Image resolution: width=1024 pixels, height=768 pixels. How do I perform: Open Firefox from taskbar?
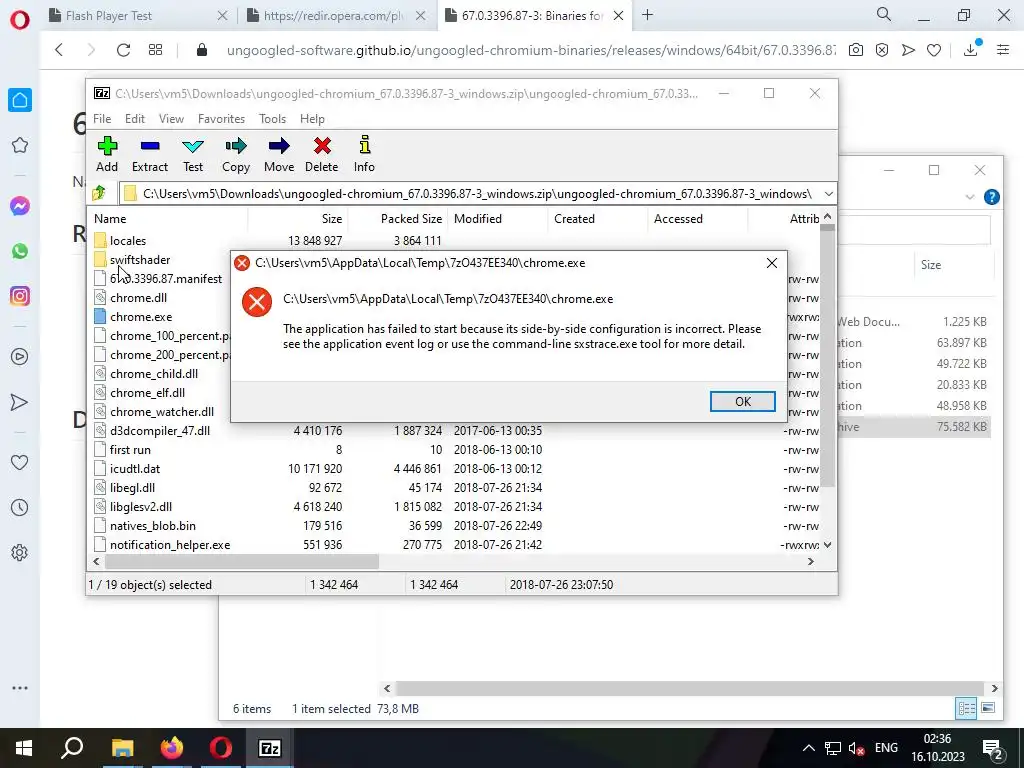coord(172,748)
